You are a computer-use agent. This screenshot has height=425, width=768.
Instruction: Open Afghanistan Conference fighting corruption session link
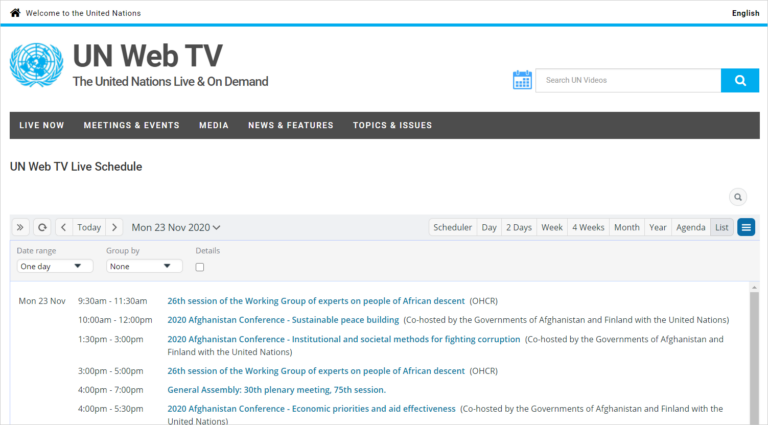click(344, 339)
